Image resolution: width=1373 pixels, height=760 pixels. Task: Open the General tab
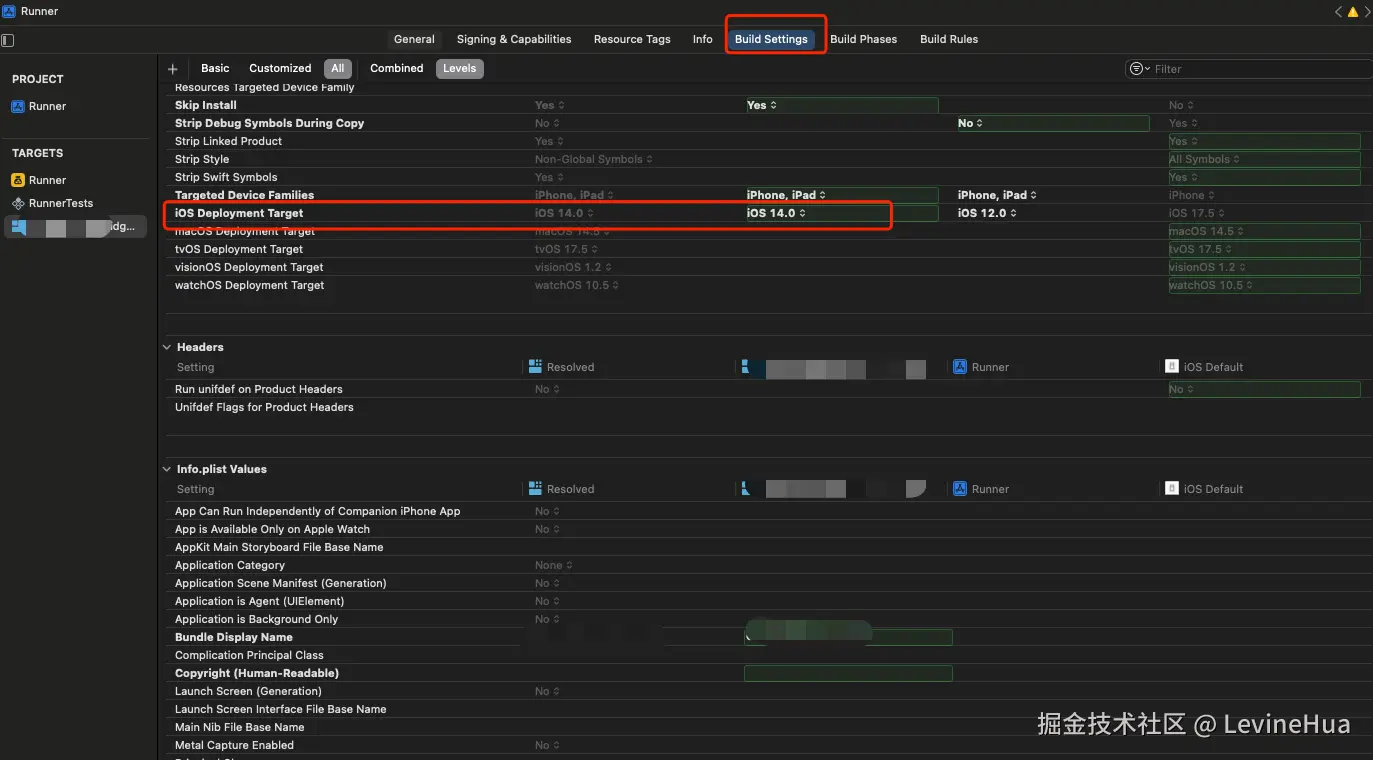pyautogui.click(x=414, y=39)
